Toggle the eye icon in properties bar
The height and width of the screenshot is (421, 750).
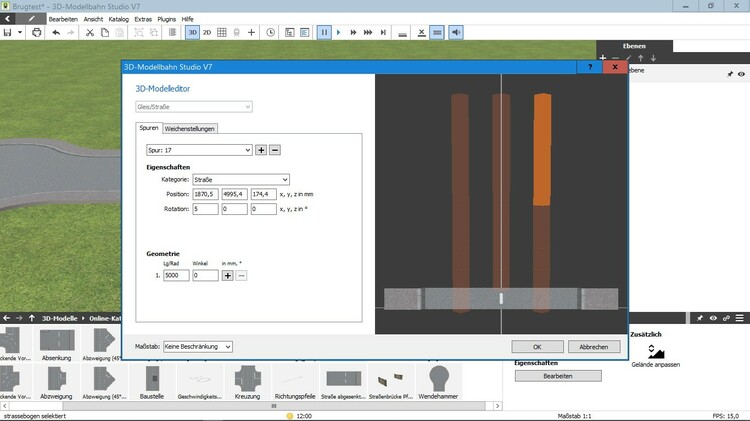tap(713, 318)
